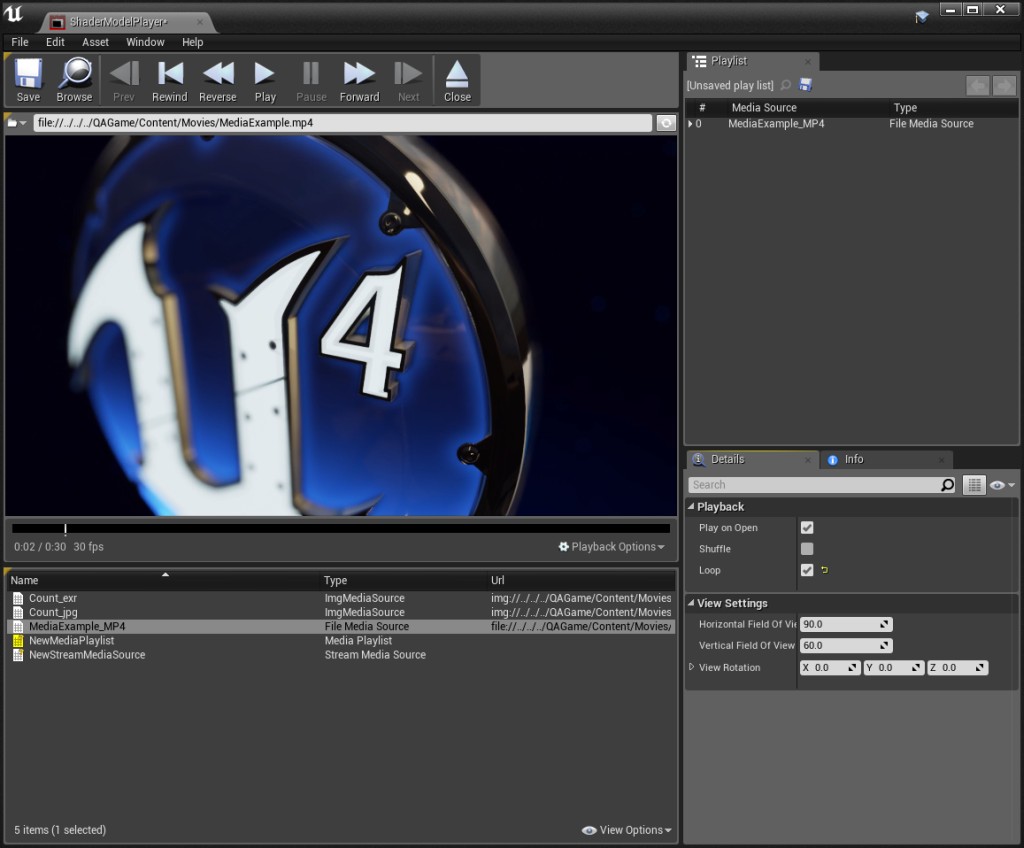Rewind the media to start

pos(170,80)
